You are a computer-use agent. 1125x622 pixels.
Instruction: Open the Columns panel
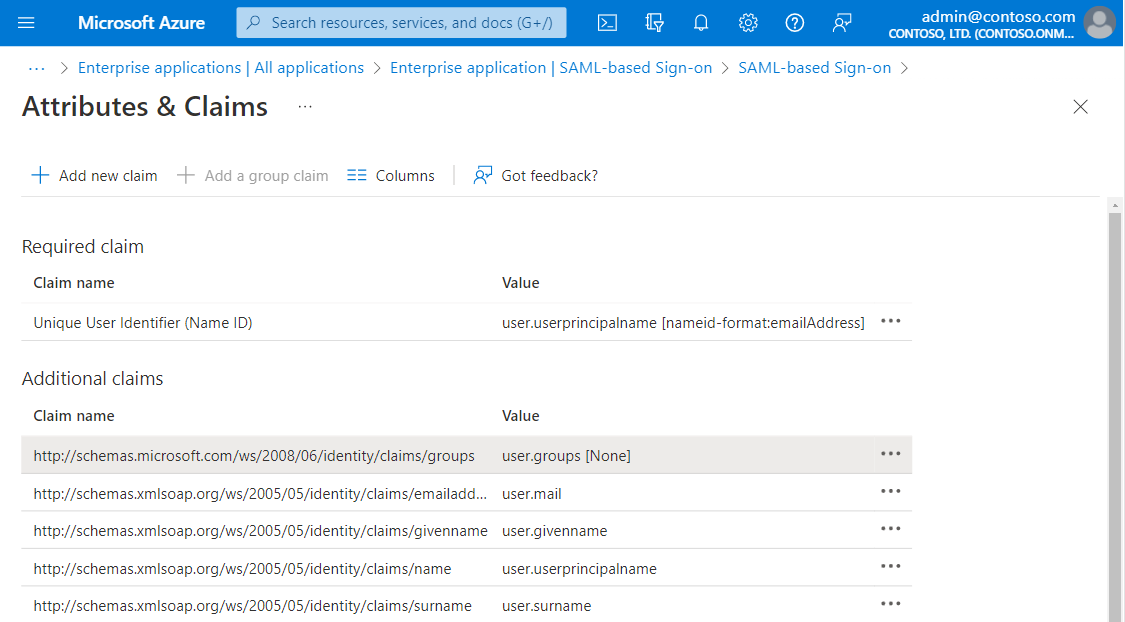390,175
